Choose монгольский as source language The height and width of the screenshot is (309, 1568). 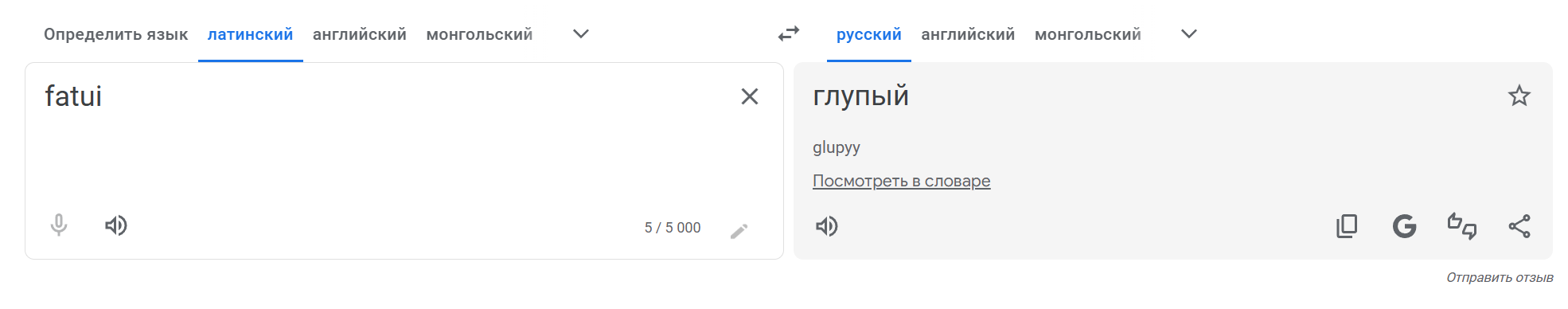[x=480, y=34]
